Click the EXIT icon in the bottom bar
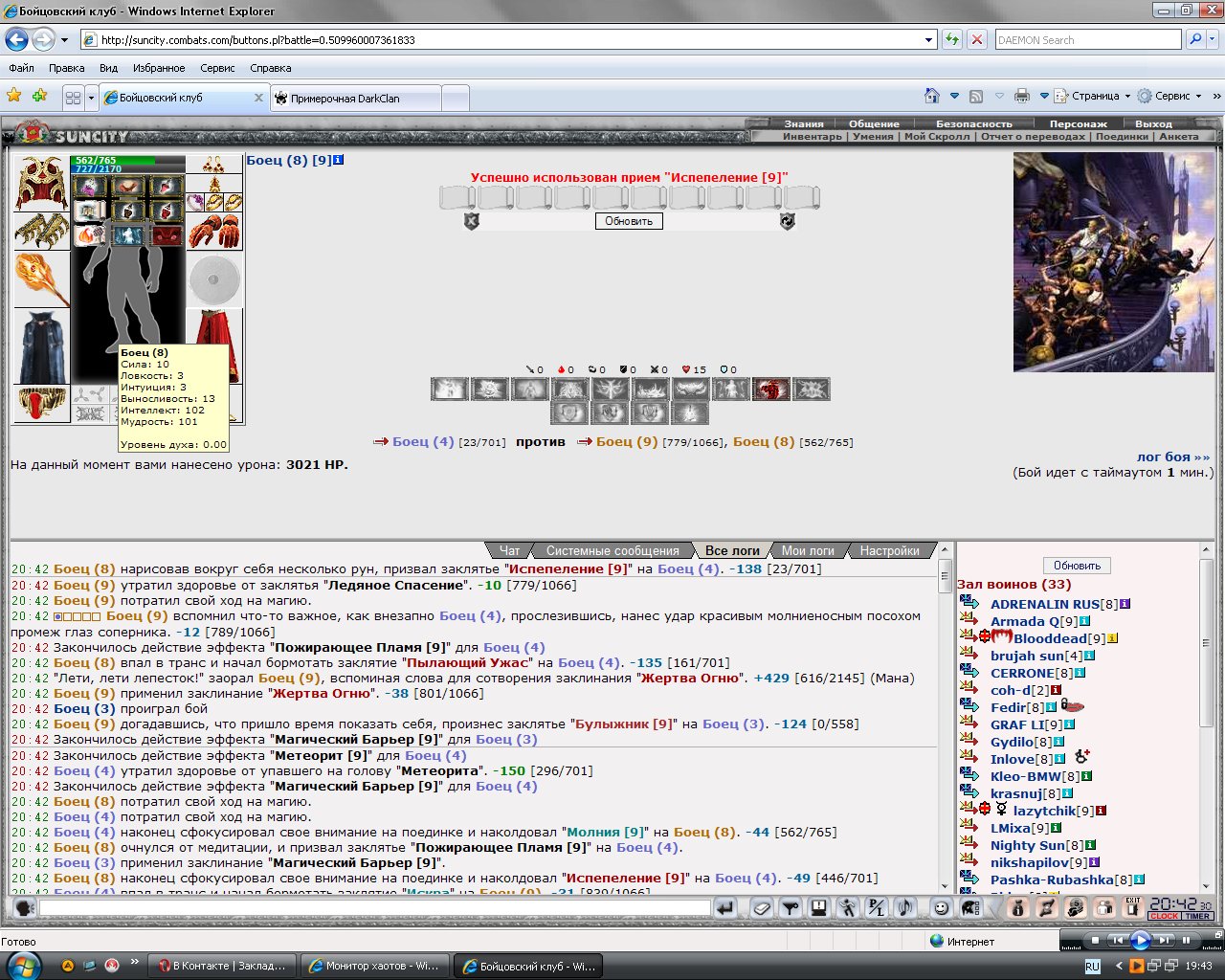The height and width of the screenshot is (980, 1225). coord(1133,908)
